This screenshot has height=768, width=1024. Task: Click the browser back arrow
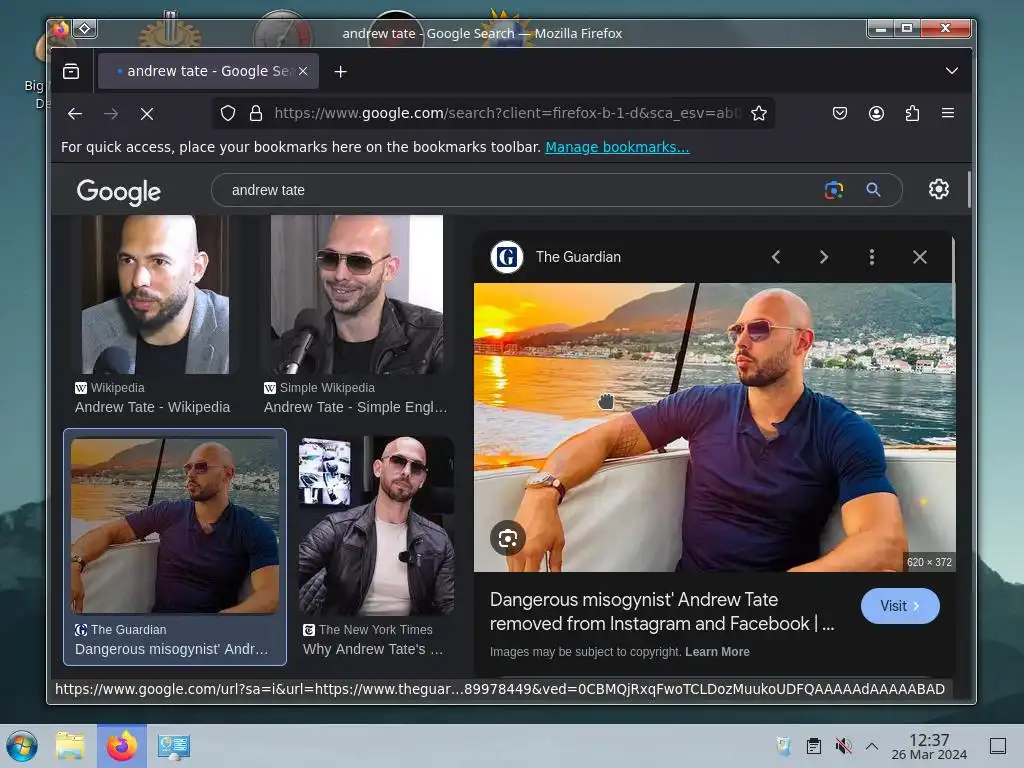click(x=75, y=114)
